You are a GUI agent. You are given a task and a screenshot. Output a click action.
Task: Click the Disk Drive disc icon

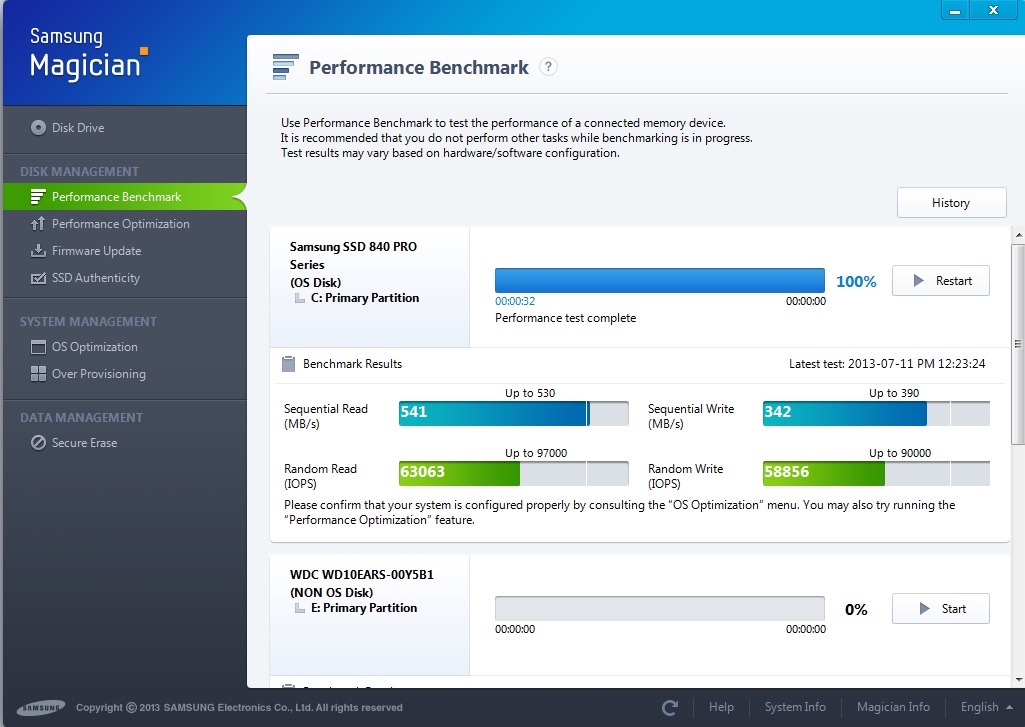pyautogui.click(x=38, y=127)
